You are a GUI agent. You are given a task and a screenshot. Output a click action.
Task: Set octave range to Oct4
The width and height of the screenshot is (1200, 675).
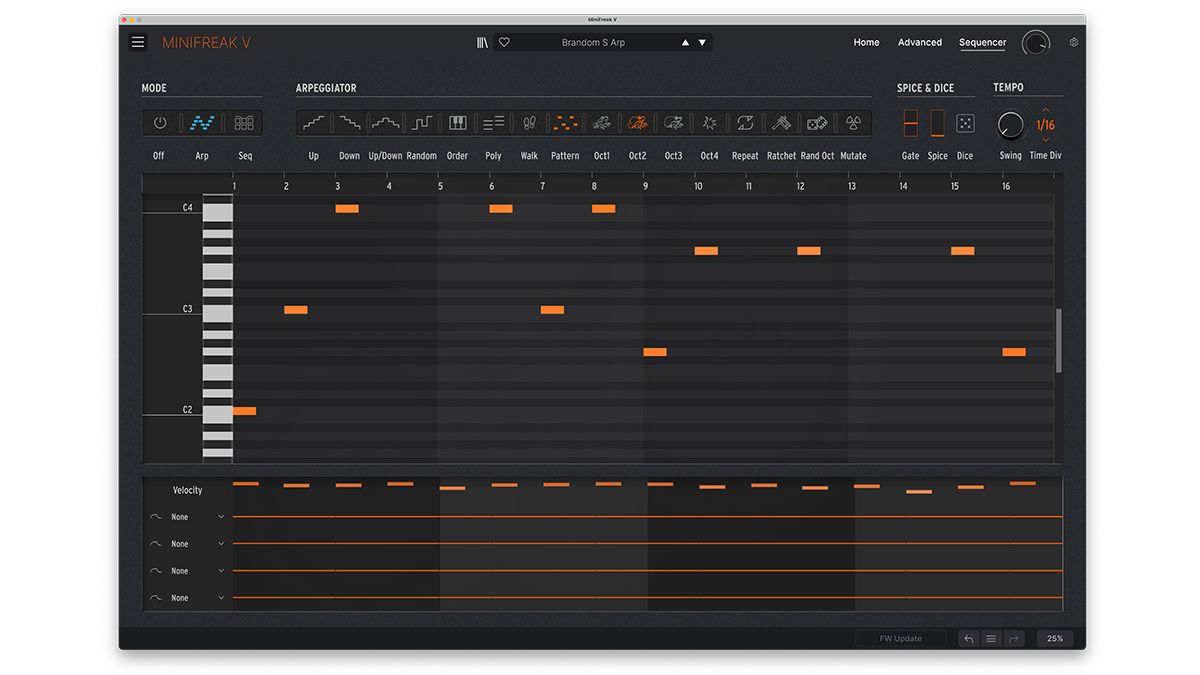click(x=709, y=123)
